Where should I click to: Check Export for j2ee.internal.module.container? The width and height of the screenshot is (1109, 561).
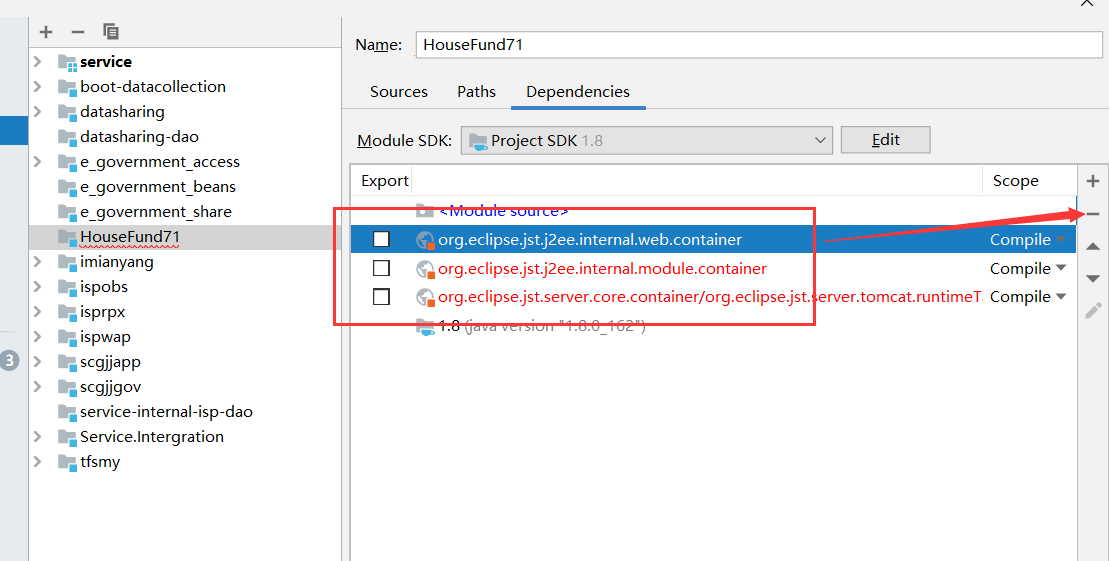pos(381,268)
